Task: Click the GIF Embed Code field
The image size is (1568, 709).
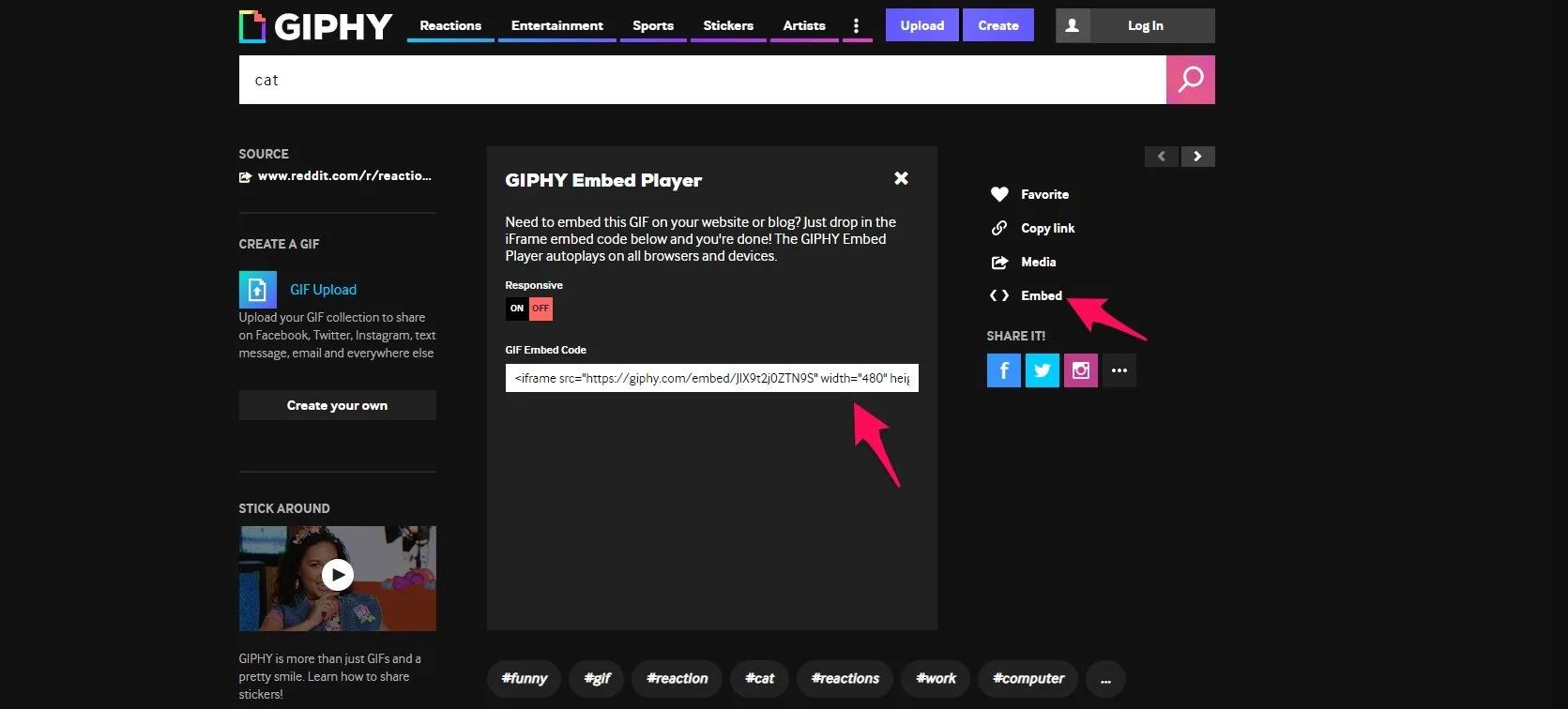Action: pos(711,378)
